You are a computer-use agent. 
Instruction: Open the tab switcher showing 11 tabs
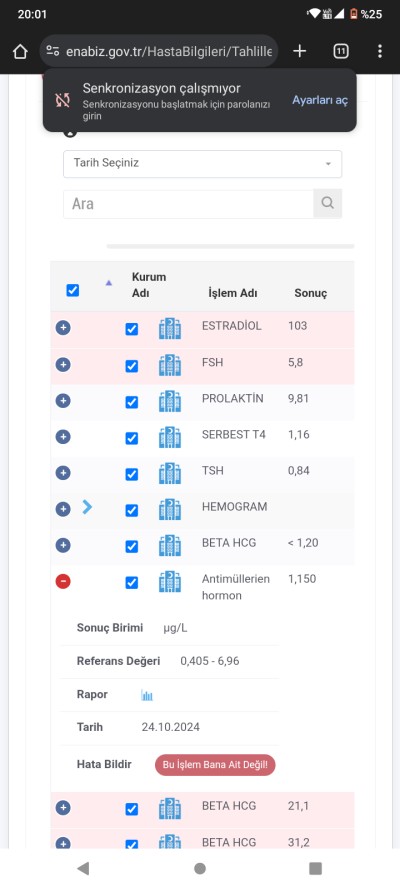pos(341,52)
